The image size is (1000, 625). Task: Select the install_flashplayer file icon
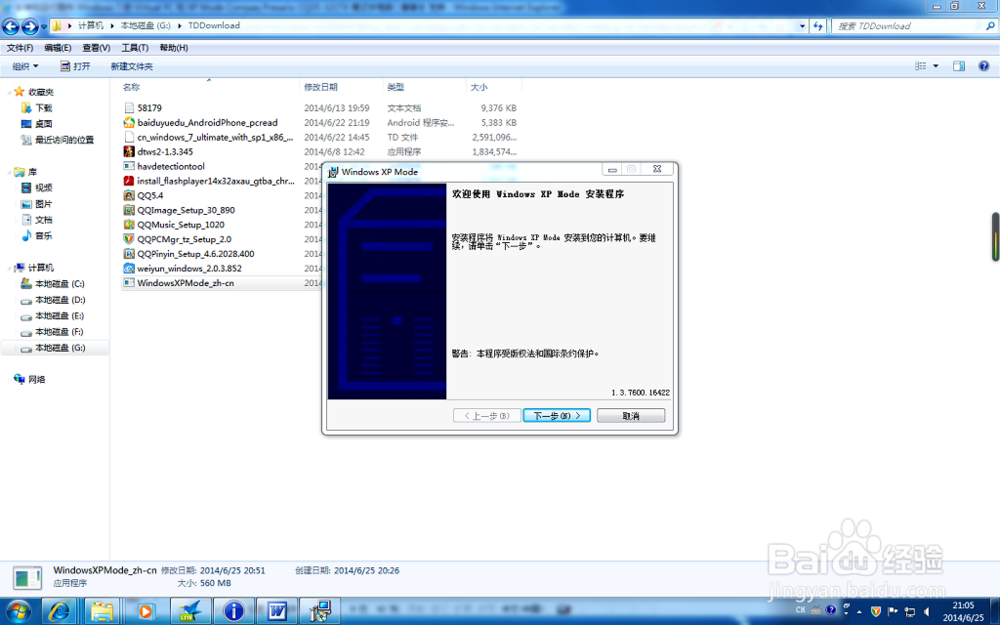(129, 181)
